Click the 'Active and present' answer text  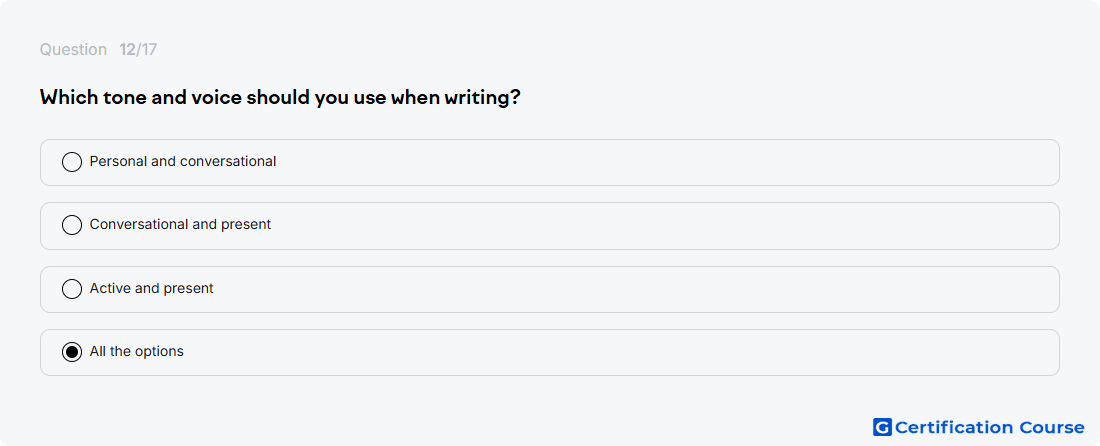(x=152, y=288)
